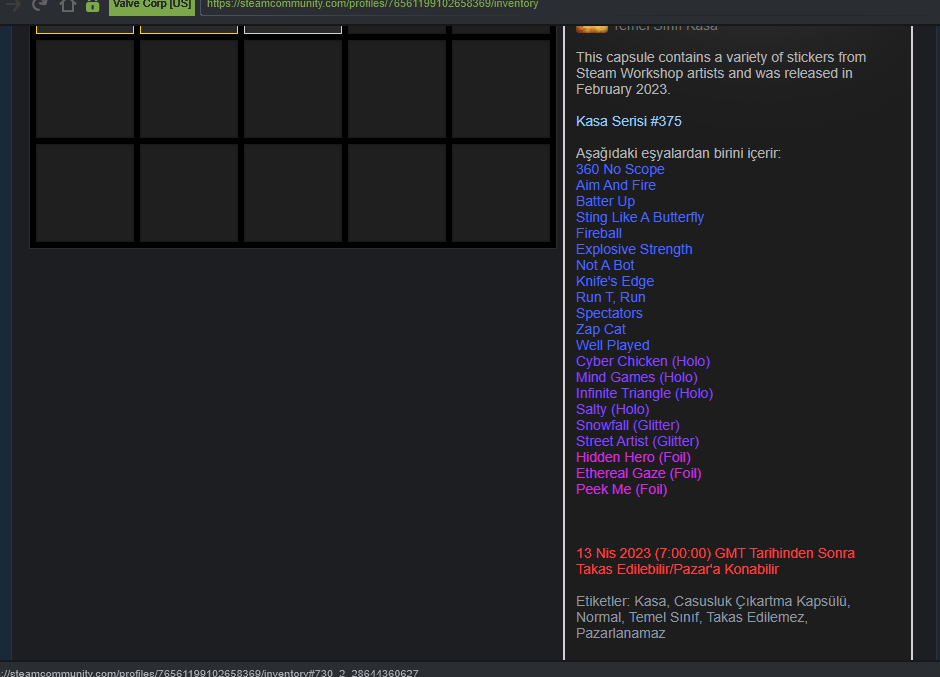Screen dimensions: 940x677
Task: Open the Ethereal Gaze (Foil) link
Action: (x=638, y=473)
